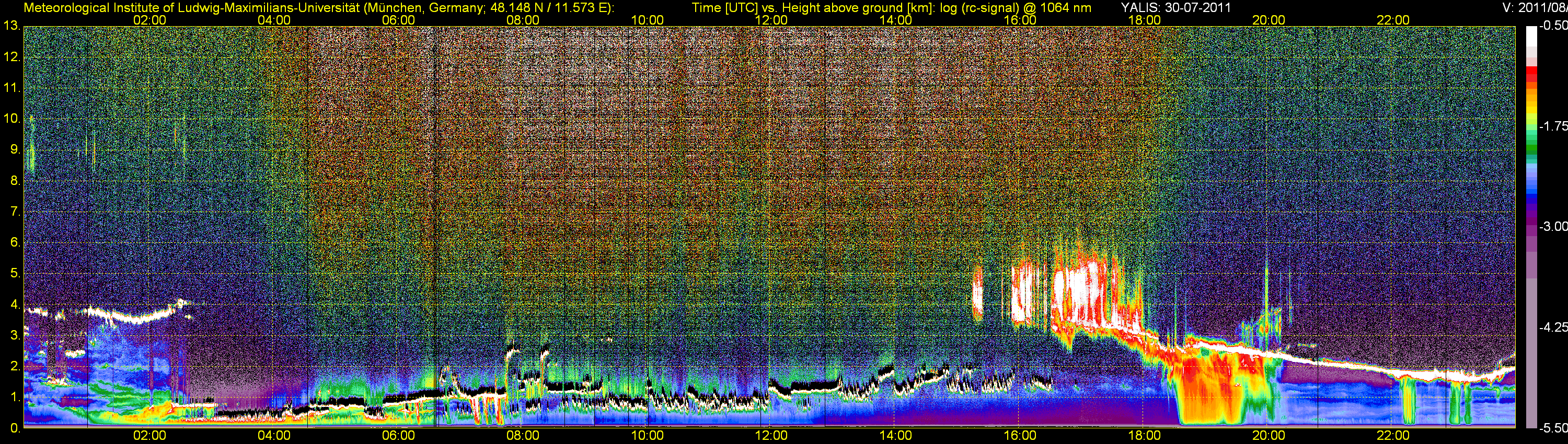Image resolution: width=1568 pixels, height=444 pixels.
Task: Click the white top of the color bar
Action: tap(1531, 37)
